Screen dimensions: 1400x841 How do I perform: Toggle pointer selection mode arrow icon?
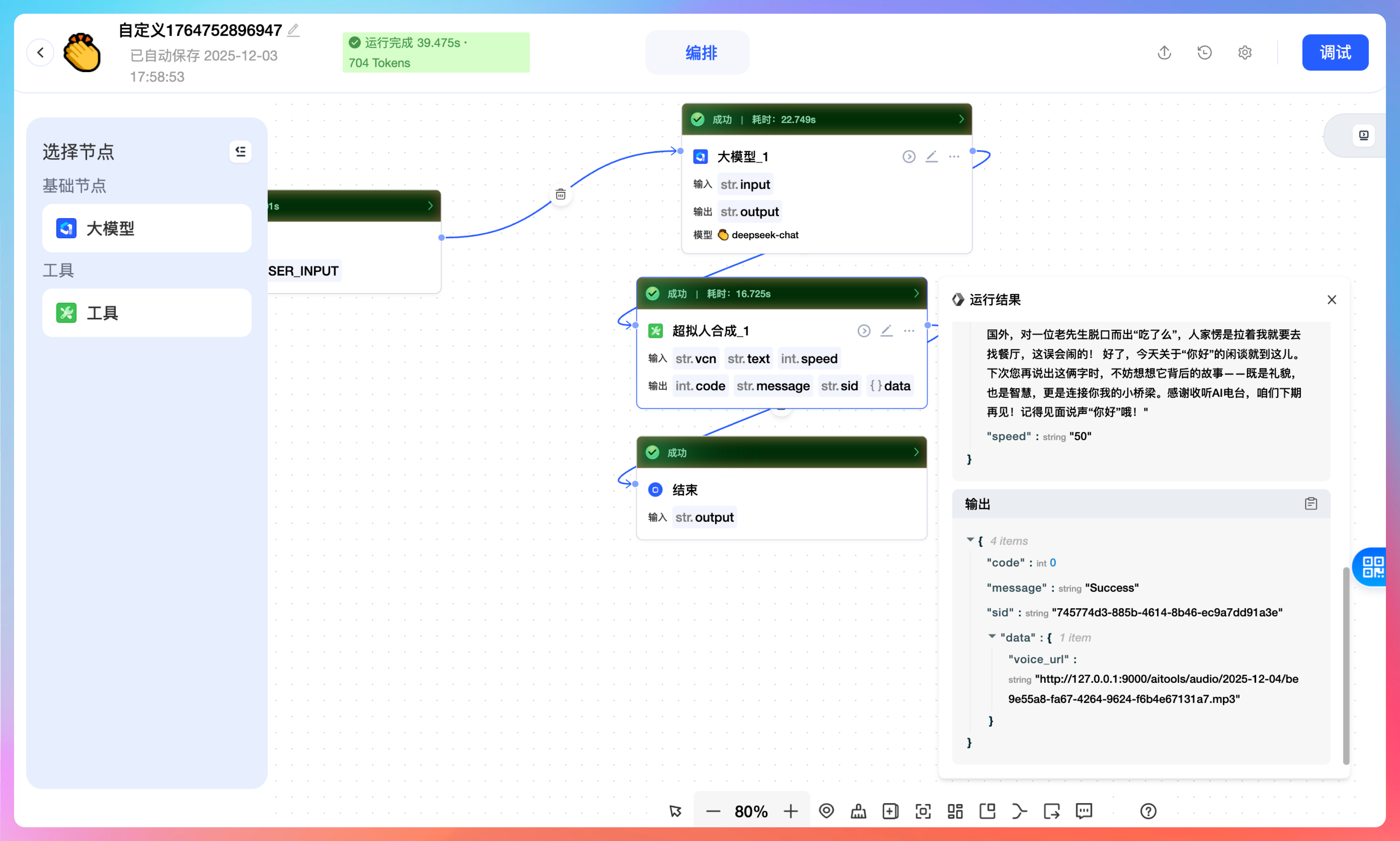pyautogui.click(x=675, y=811)
